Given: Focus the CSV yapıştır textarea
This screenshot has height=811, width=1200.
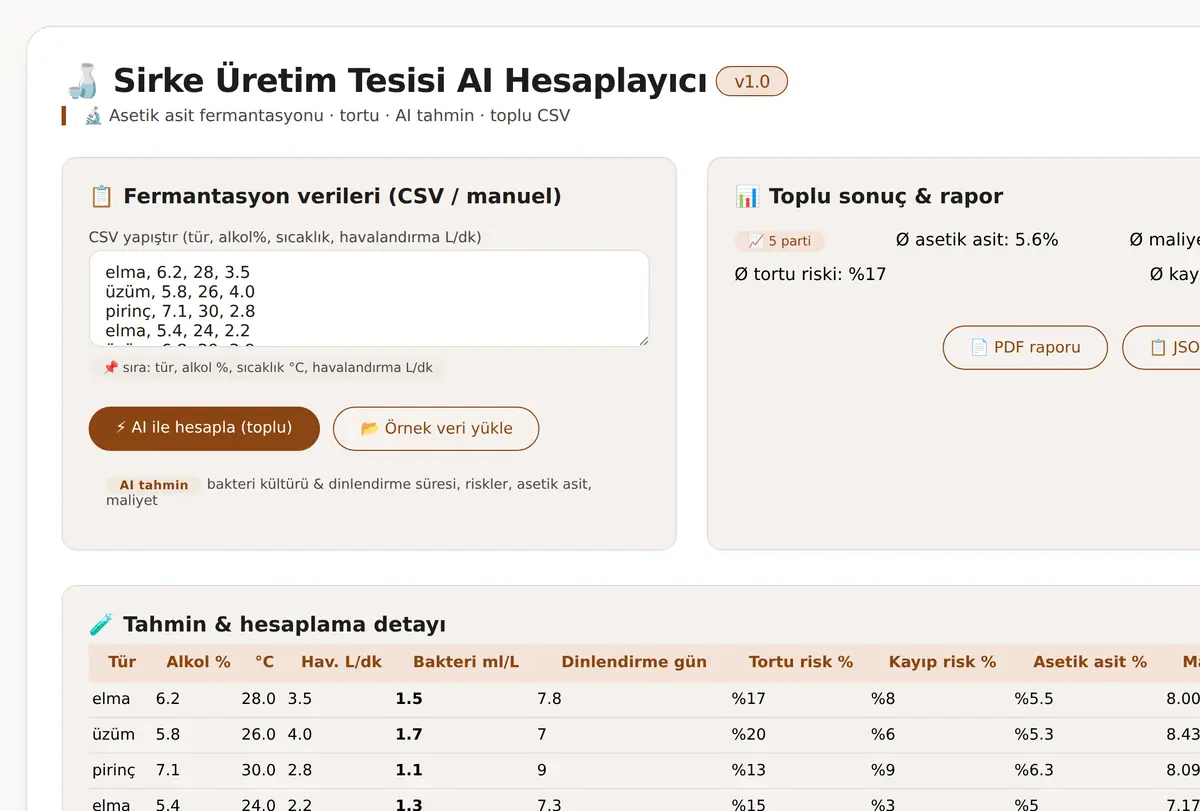Looking at the screenshot, I should pos(369,299).
